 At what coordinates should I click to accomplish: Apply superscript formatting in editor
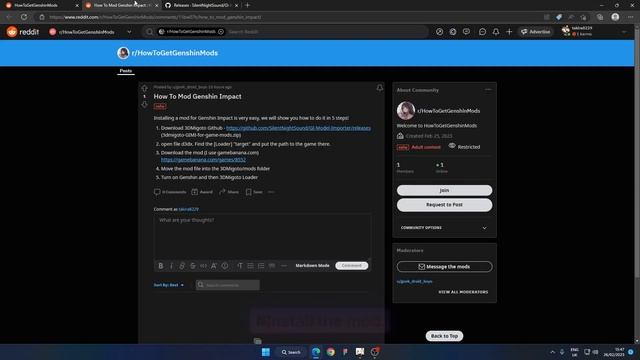214,266
